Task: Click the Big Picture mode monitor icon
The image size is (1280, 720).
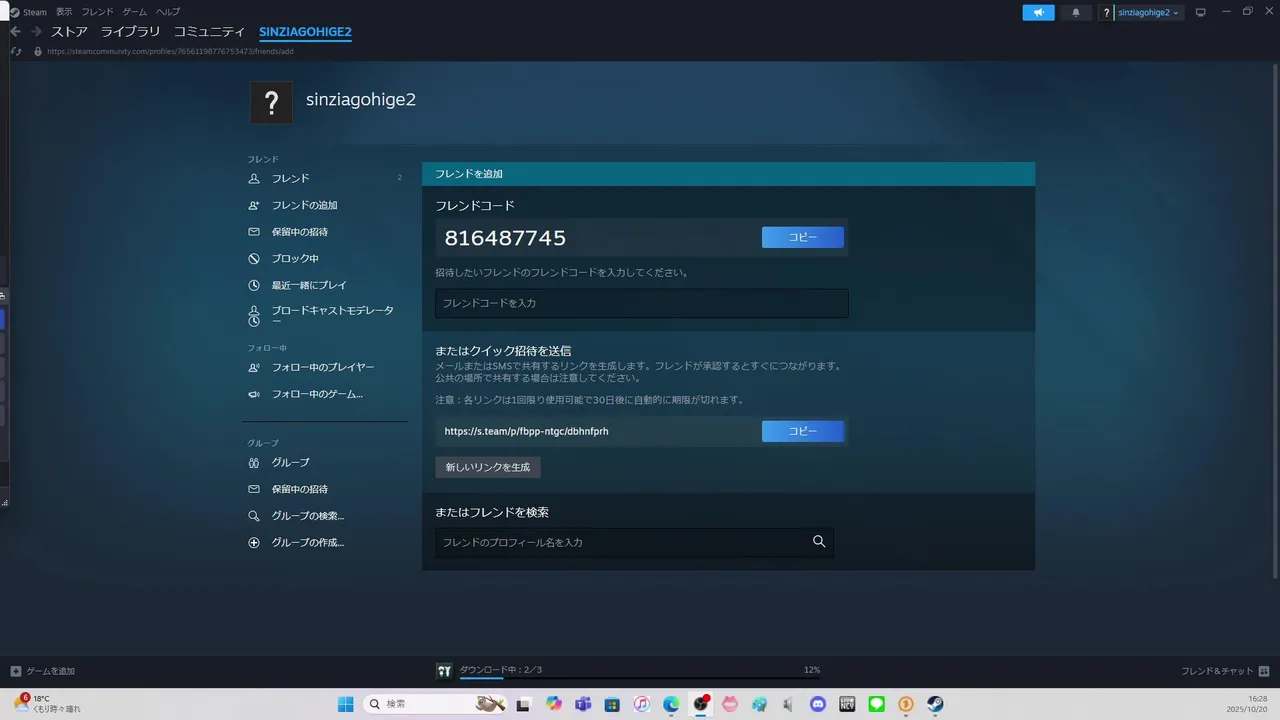Action: pyautogui.click(x=1201, y=12)
